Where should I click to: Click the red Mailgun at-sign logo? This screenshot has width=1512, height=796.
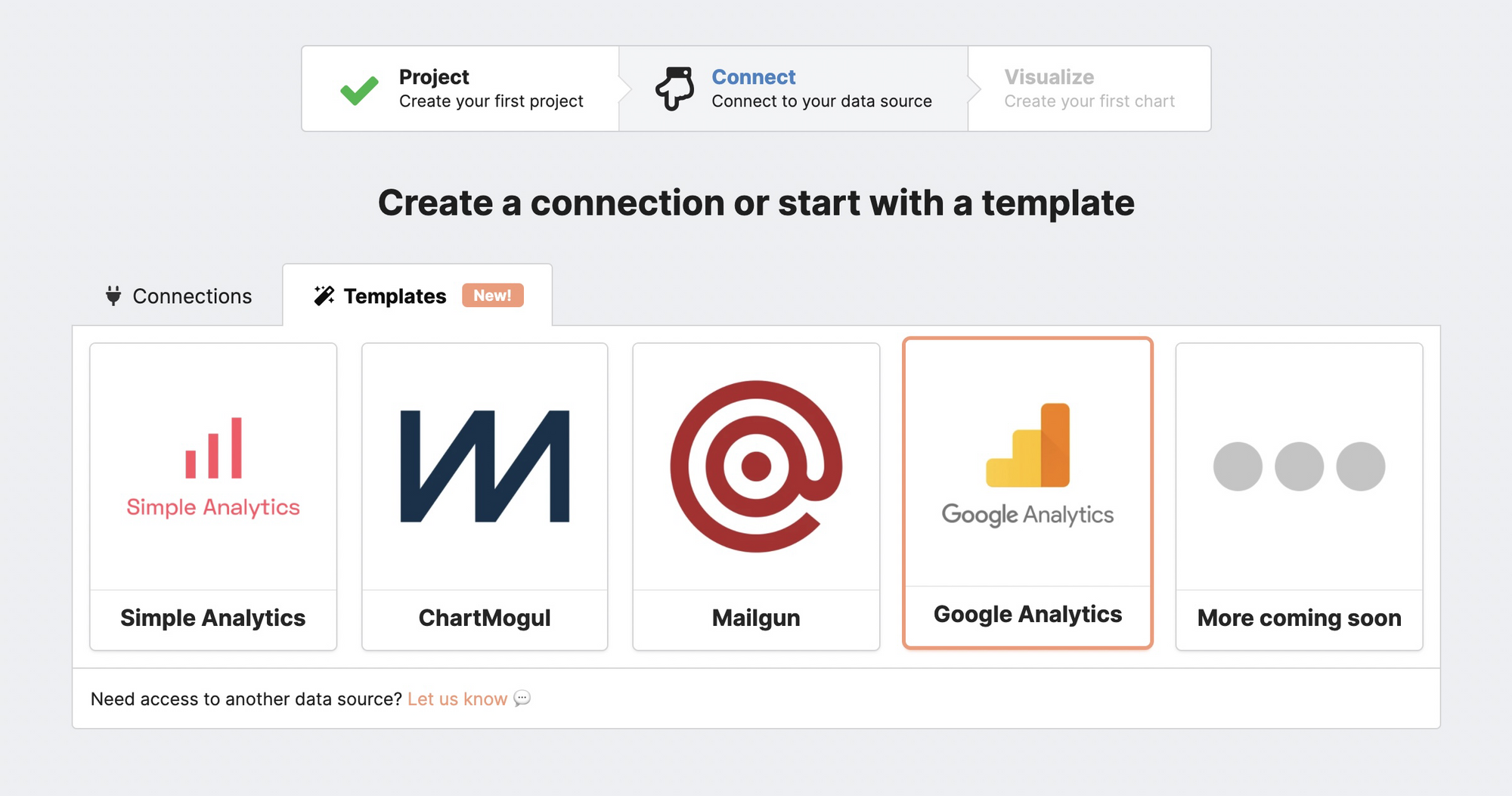(x=756, y=466)
